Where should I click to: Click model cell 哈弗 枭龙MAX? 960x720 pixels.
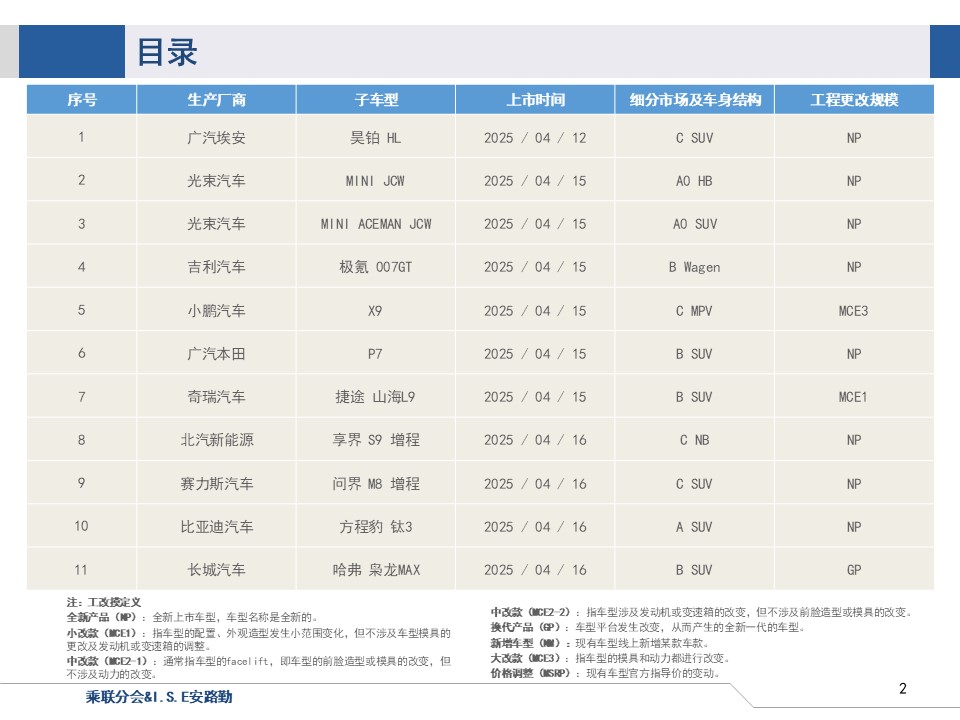[376, 569]
